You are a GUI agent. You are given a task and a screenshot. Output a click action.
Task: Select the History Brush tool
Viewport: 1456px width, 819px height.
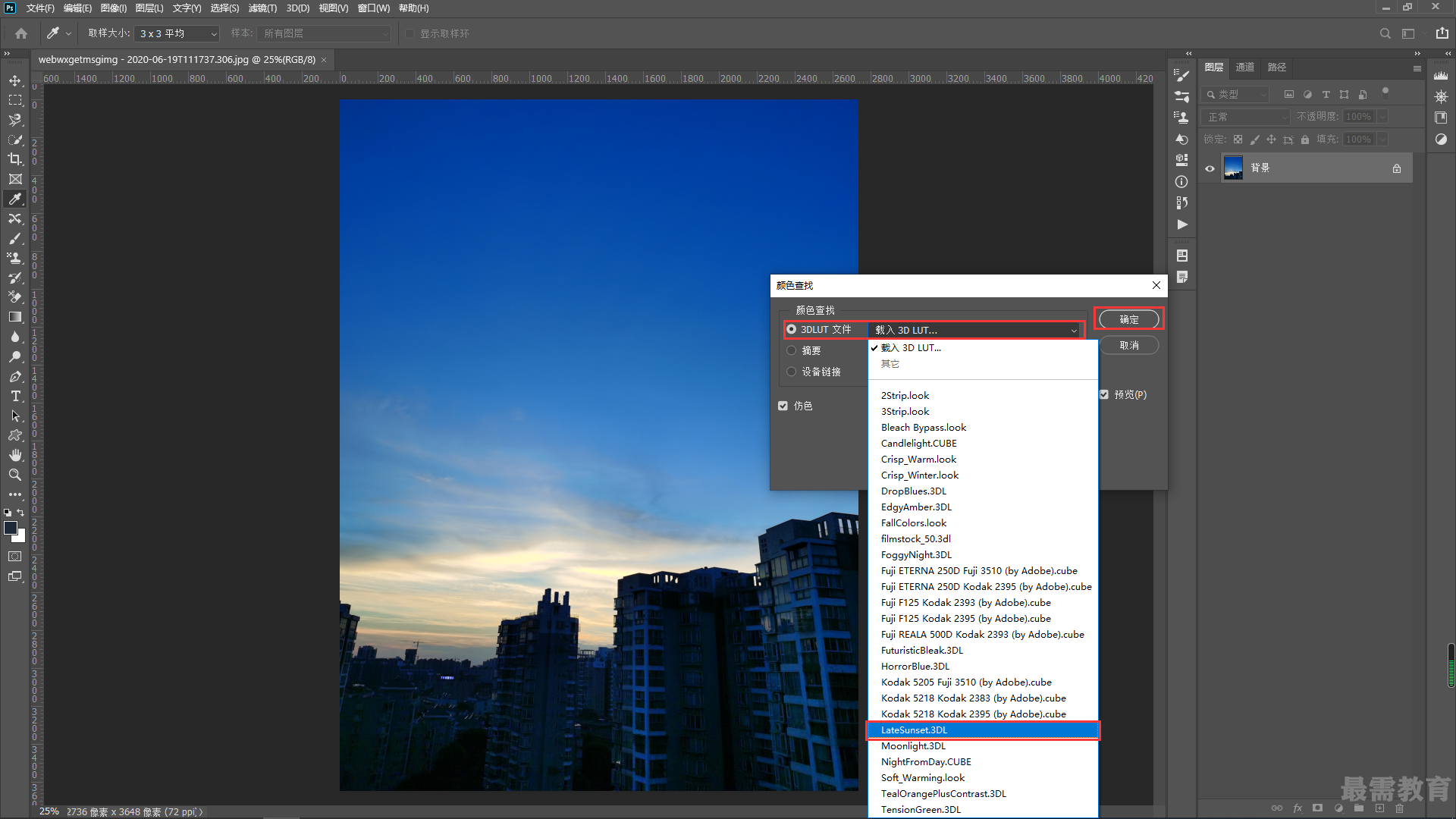click(15, 278)
